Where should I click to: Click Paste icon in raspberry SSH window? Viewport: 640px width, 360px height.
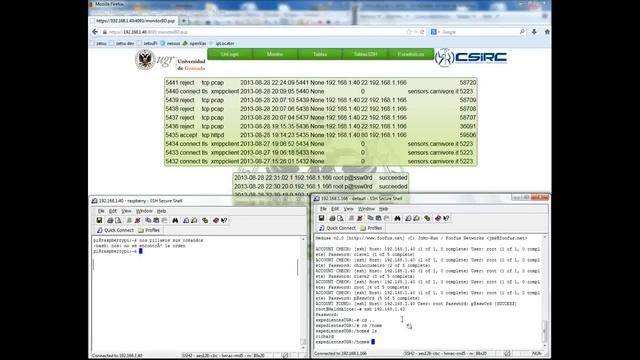coord(156,220)
